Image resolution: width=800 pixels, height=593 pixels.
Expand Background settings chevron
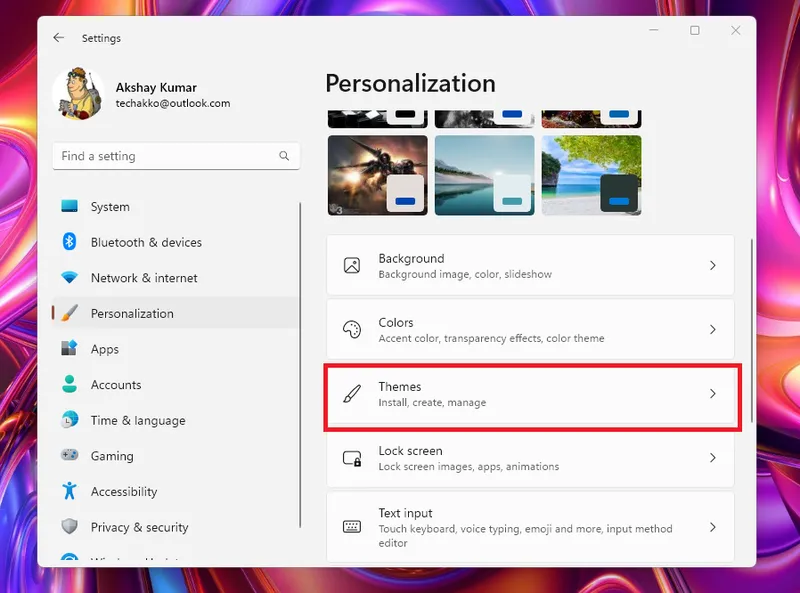tap(713, 265)
